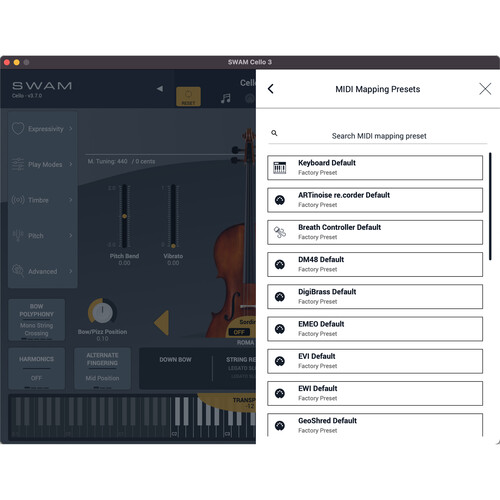Select the EWI Default preset
500x500 pixels.
pos(375,393)
